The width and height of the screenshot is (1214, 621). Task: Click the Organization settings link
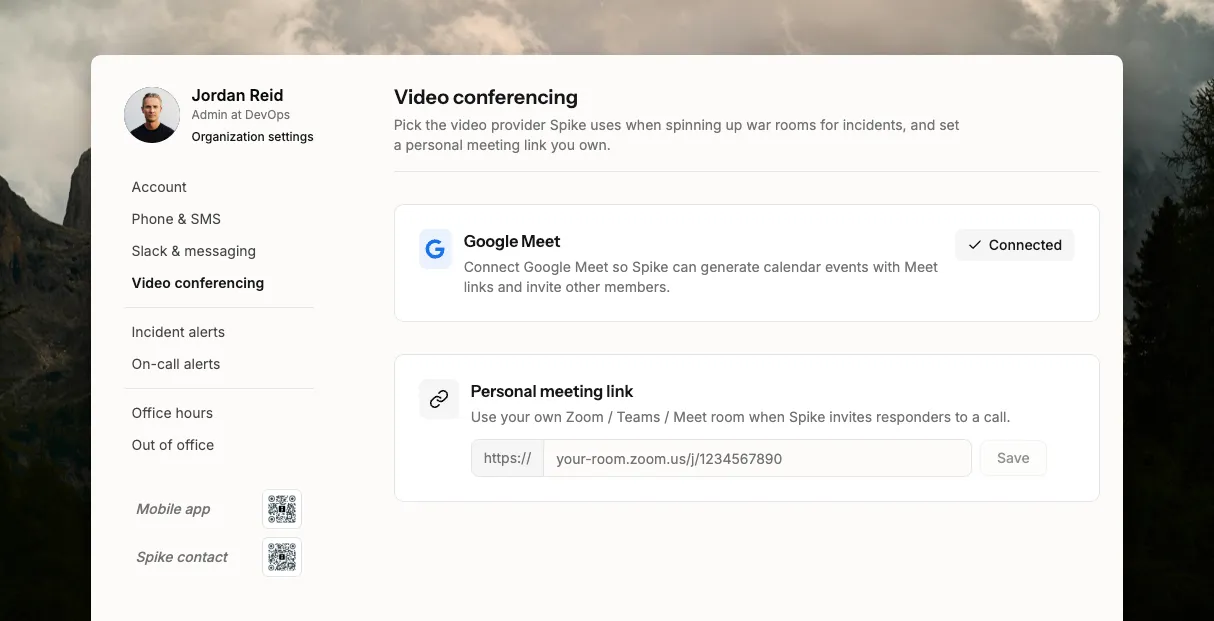[x=252, y=137]
